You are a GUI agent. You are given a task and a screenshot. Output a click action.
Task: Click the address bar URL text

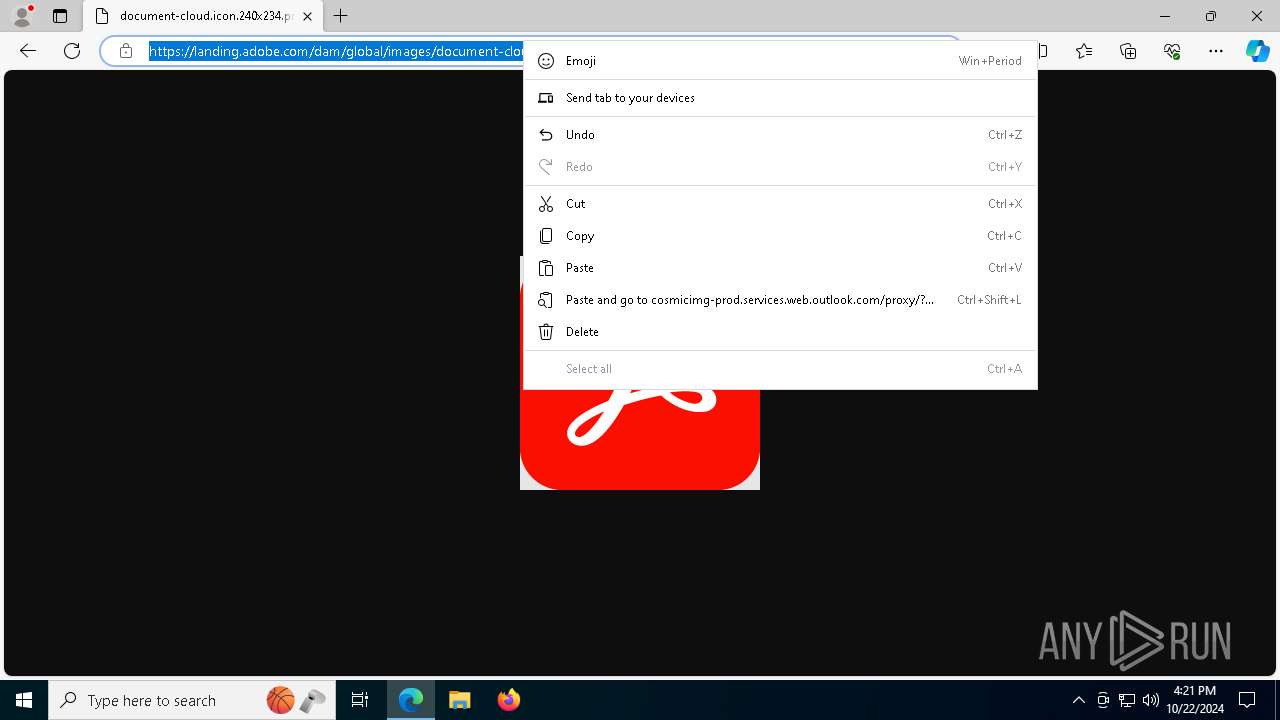(x=336, y=51)
